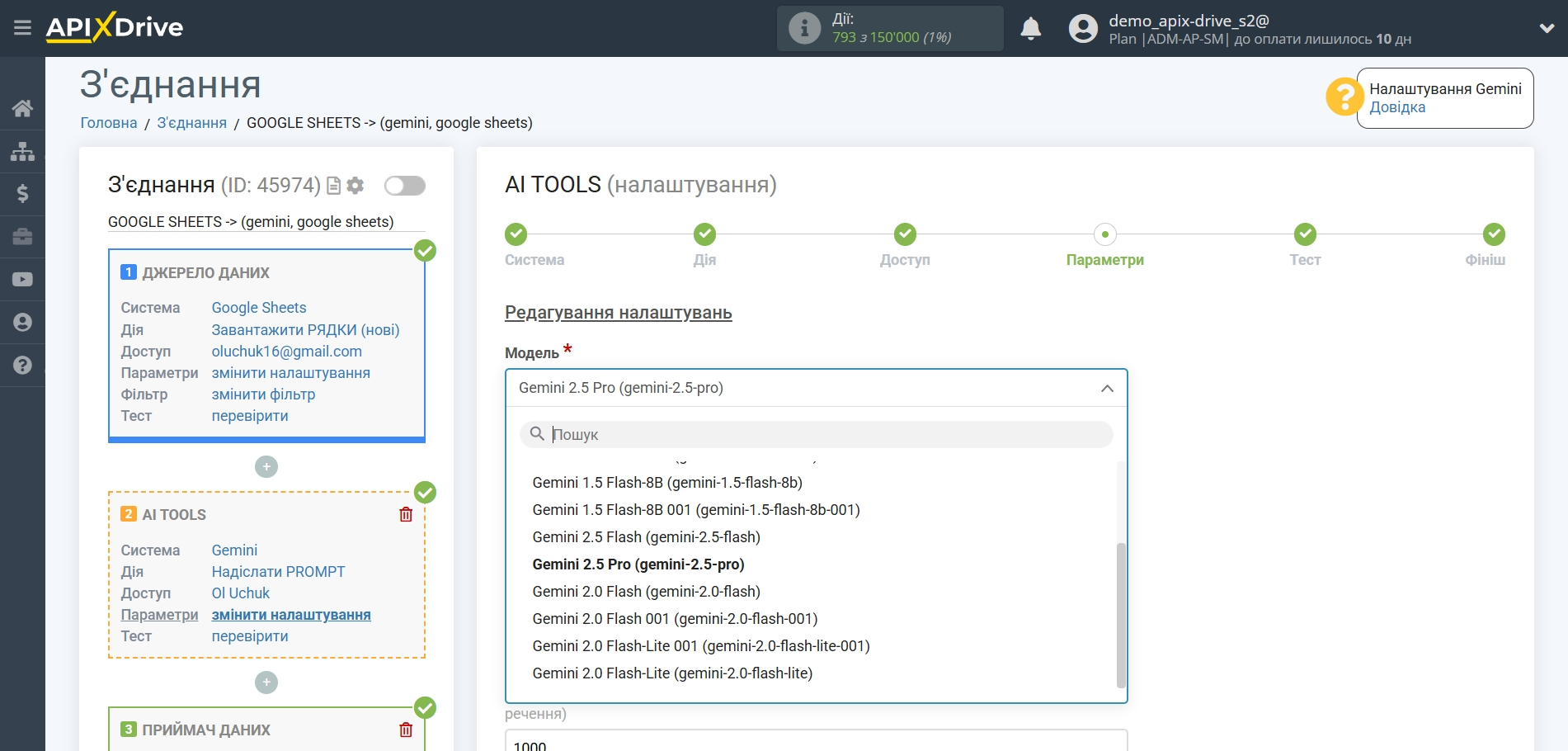
Task: Select Gemini 2.5 Pro option
Action: [638, 564]
